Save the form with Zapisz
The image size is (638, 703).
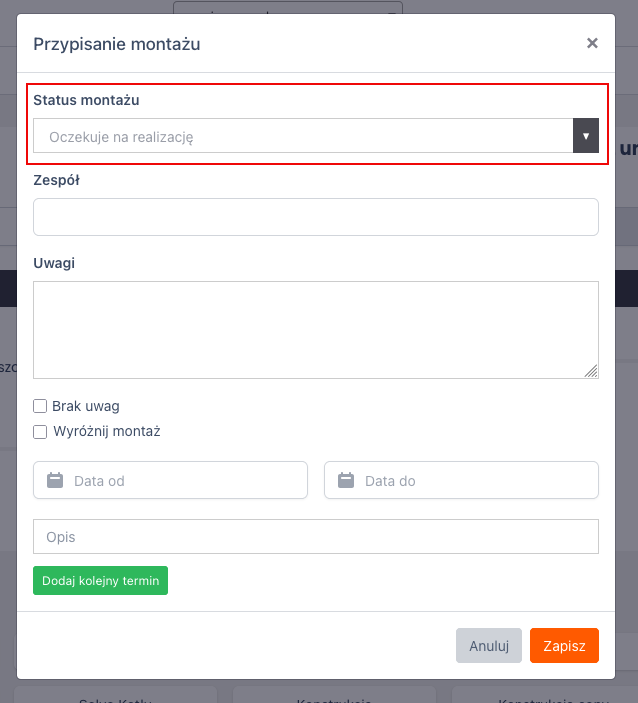[564, 645]
